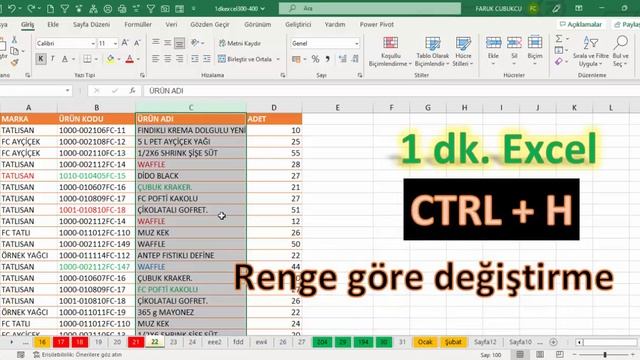Viewport: 640px width, 360px height.
Task: Click the Cut scissors icon
Action: click(14, 40)
